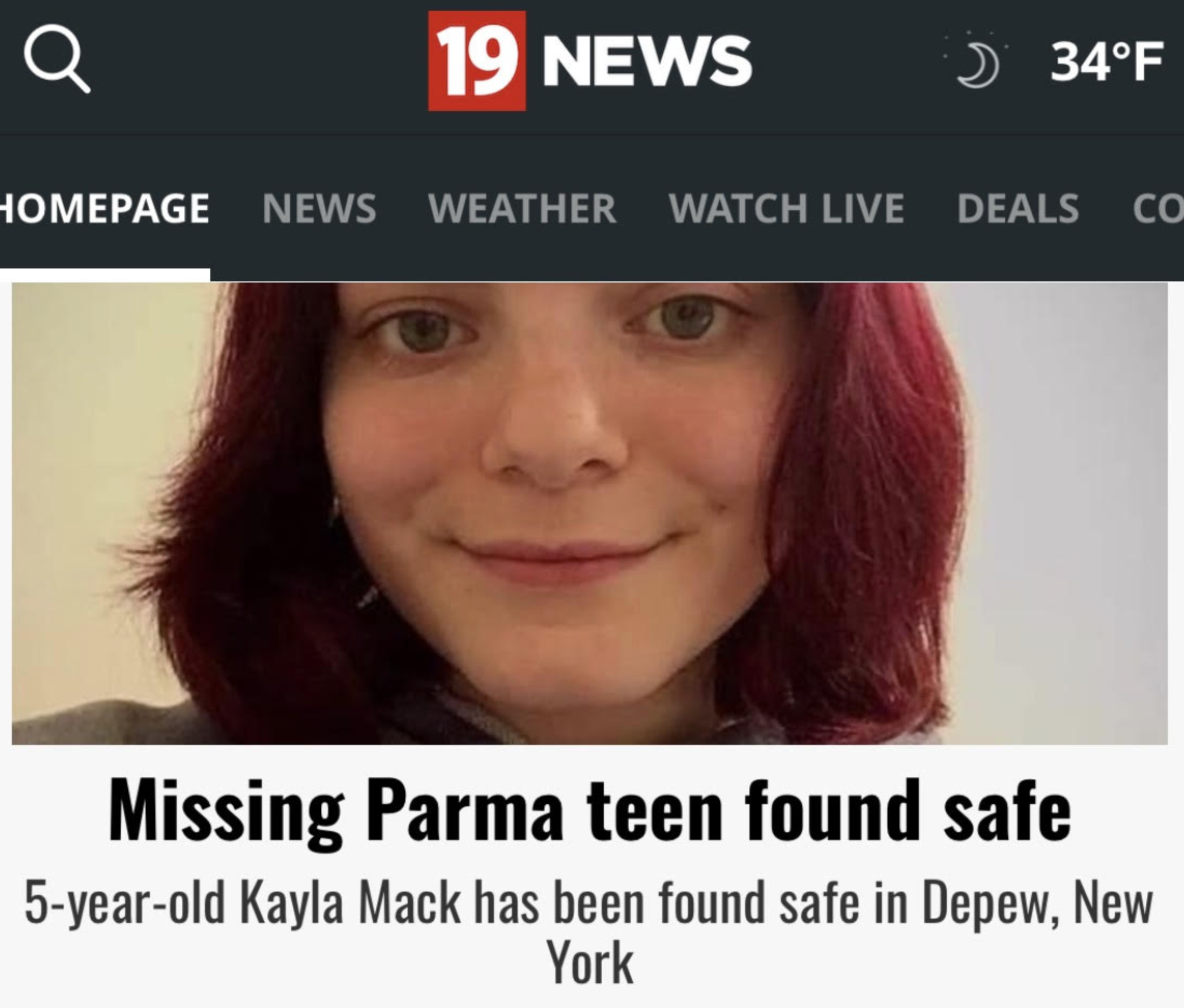Open the search magnifying glass icon
The width and height of the screenshot is (1184, 1008).
coord(57,58)
